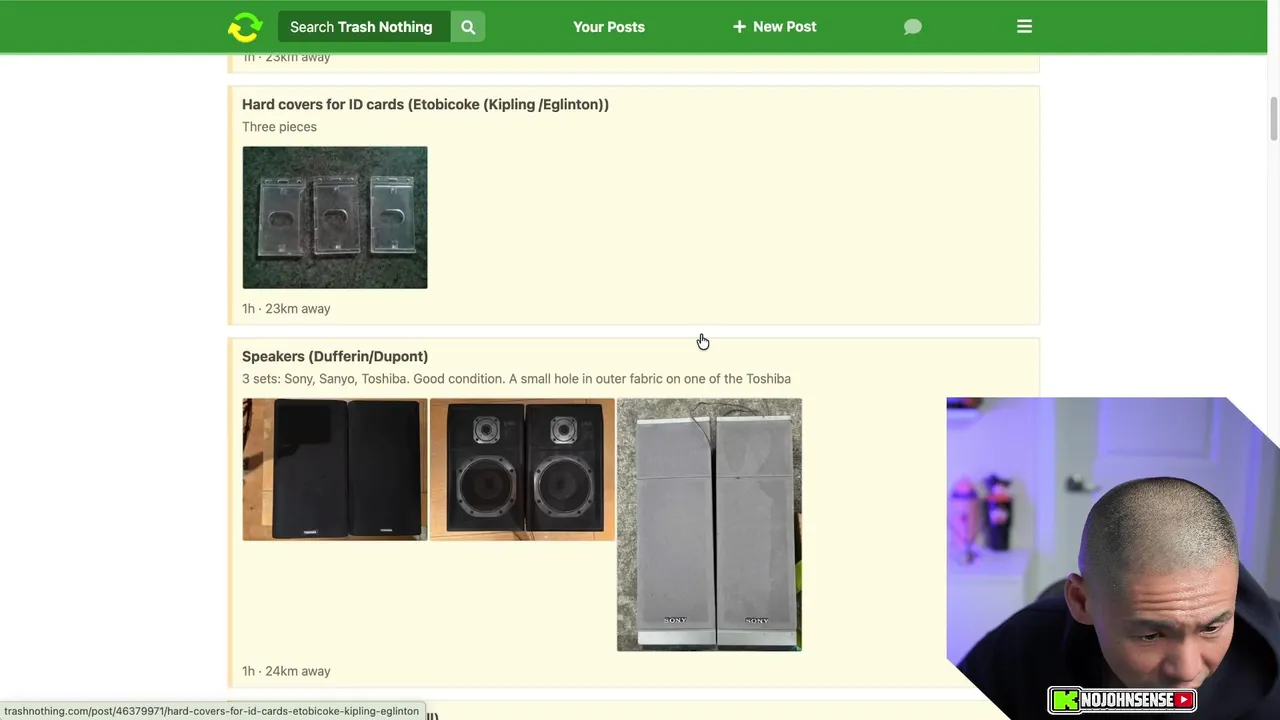This screenshot has height=720, width=1280.
Task: Open the messages chat bubble icon
Action: tap(913, 27)
